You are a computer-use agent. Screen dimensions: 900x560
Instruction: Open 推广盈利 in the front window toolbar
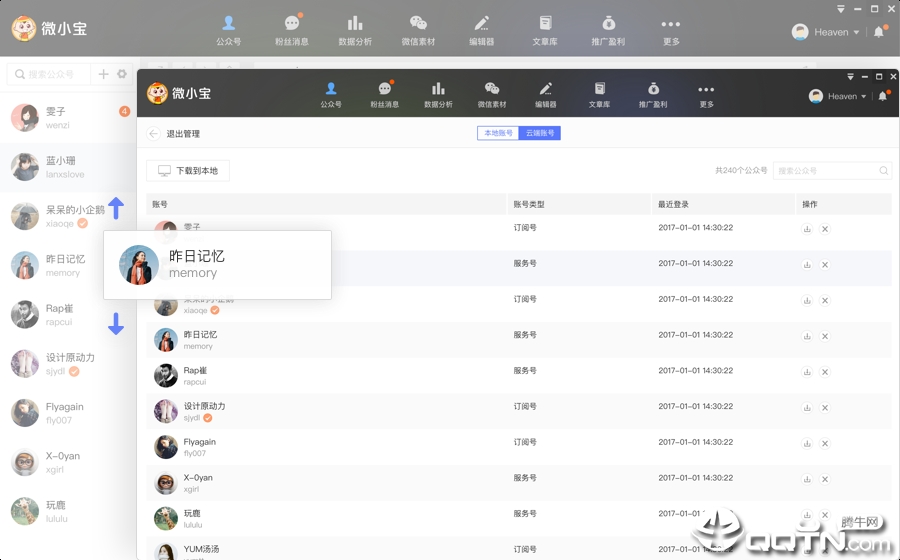pos(653,95)
